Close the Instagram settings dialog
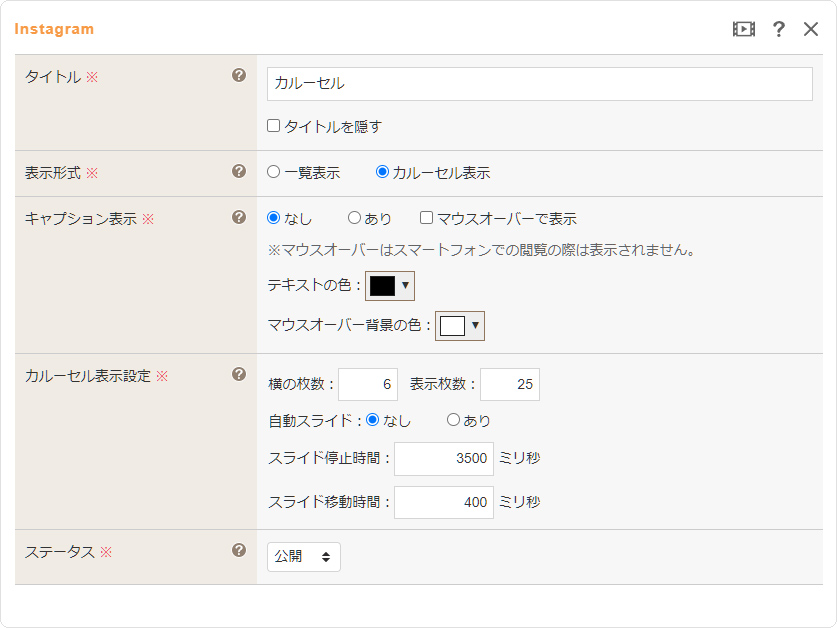 tap(811, 29)
